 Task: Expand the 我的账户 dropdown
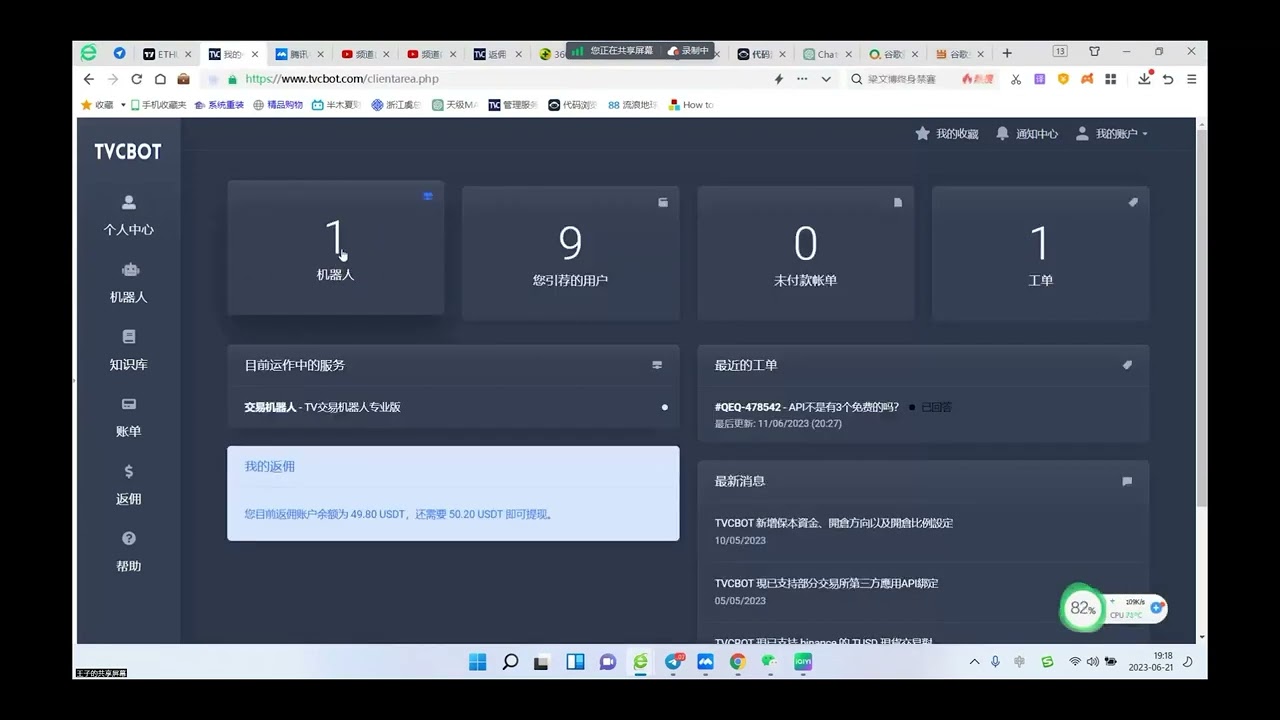click(x=1111, y=133)
